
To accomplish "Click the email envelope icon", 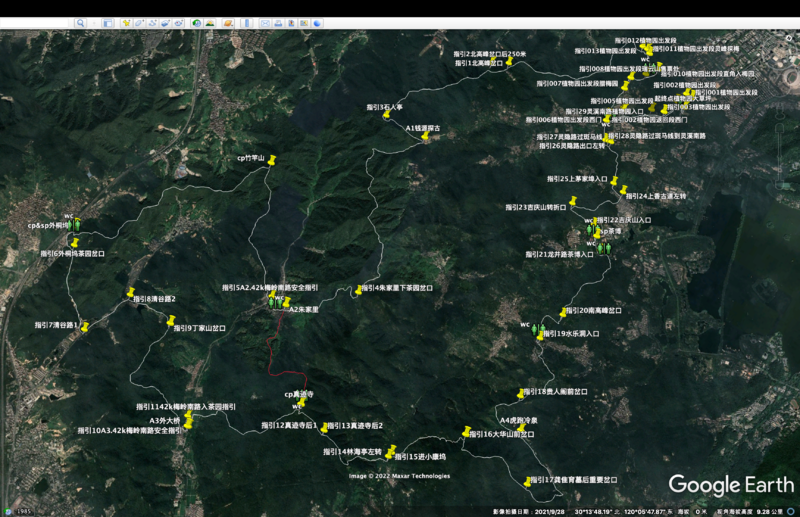I will point(265,22).
